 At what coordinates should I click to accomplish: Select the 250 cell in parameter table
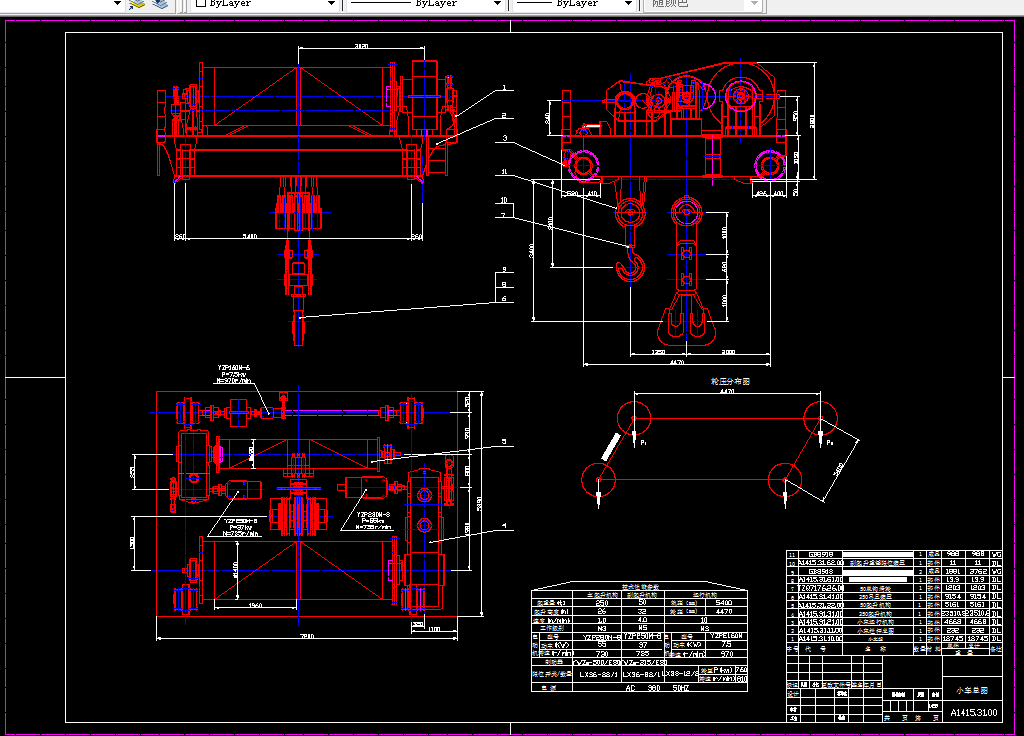pos(601,603)
